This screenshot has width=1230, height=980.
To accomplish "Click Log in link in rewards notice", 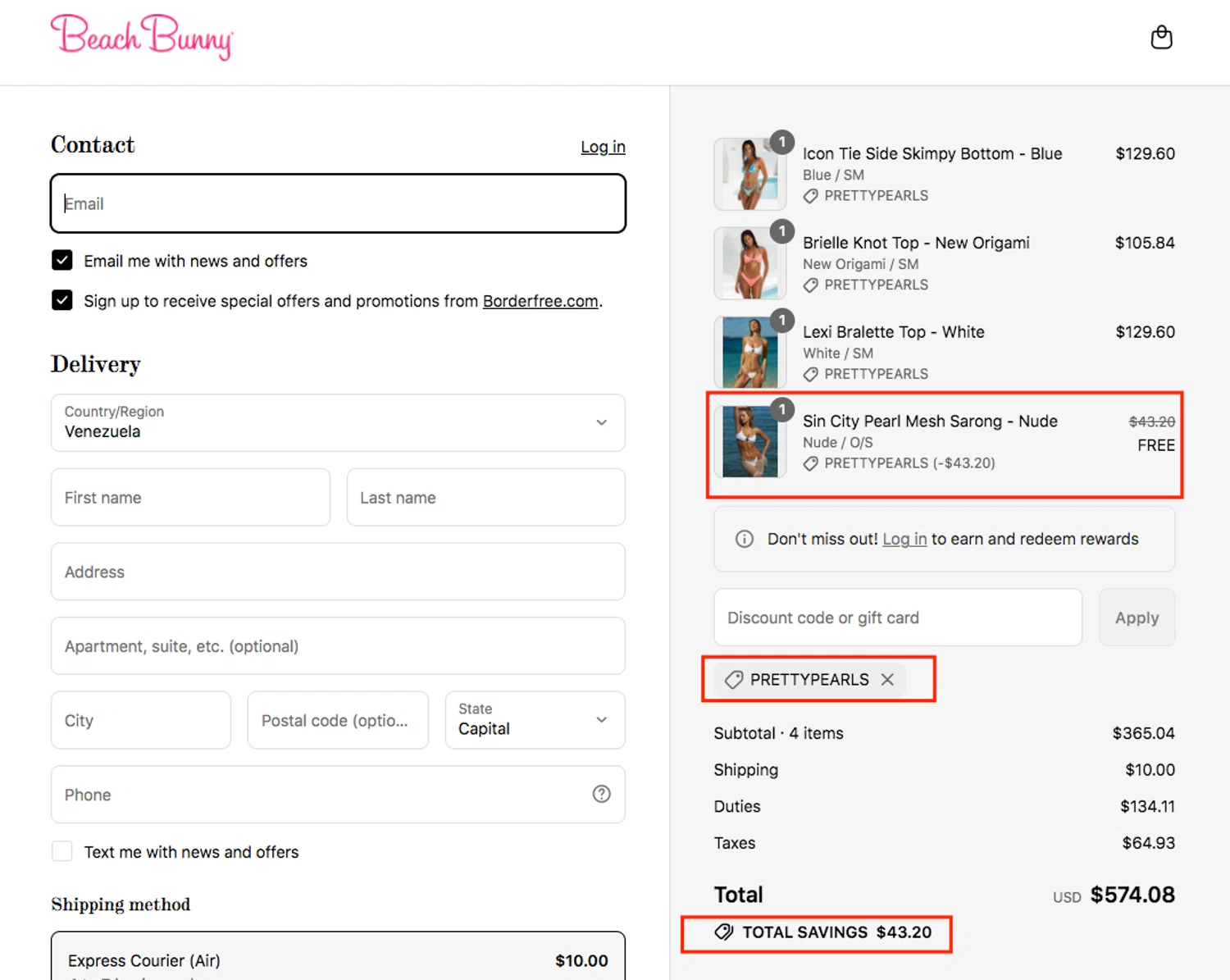I will click(x=904, y=539).
